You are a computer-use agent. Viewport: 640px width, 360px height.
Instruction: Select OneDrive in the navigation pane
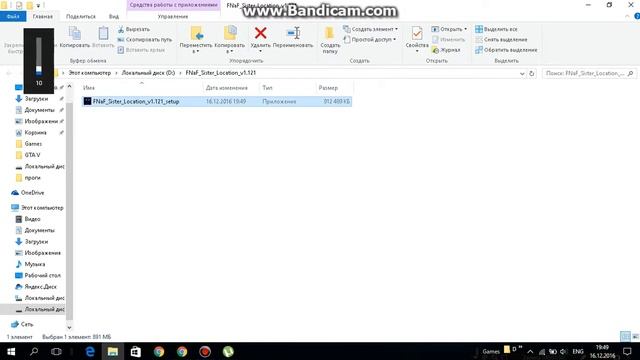pyautogui.click(x=32, y=193)
